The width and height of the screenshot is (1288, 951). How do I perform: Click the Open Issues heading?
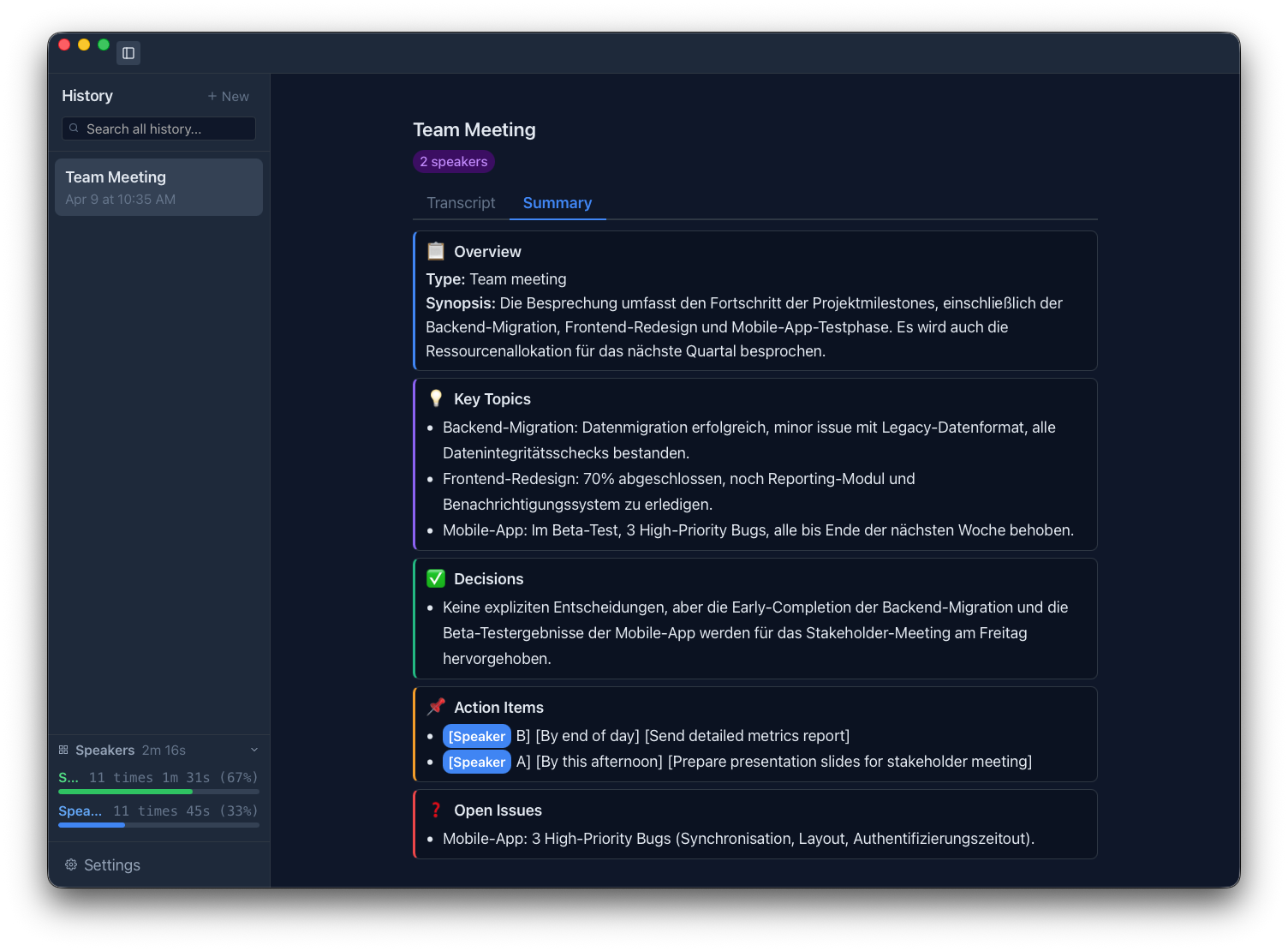click(x=498, y=810)
